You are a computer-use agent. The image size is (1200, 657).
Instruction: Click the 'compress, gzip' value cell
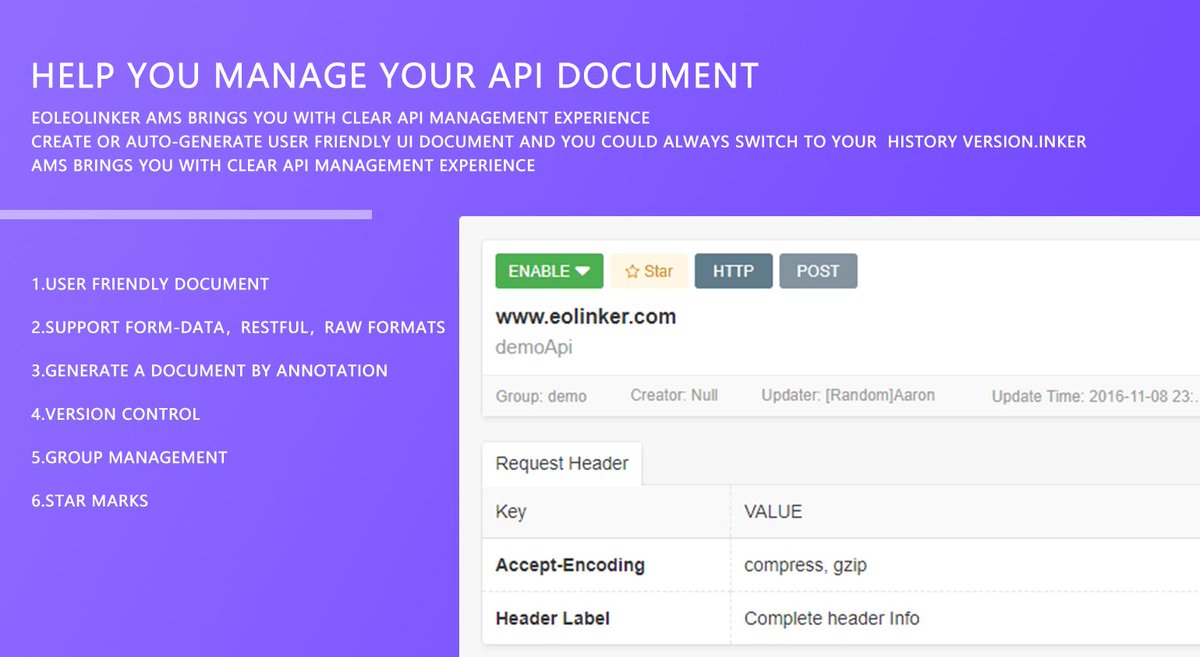coord(805,565)
